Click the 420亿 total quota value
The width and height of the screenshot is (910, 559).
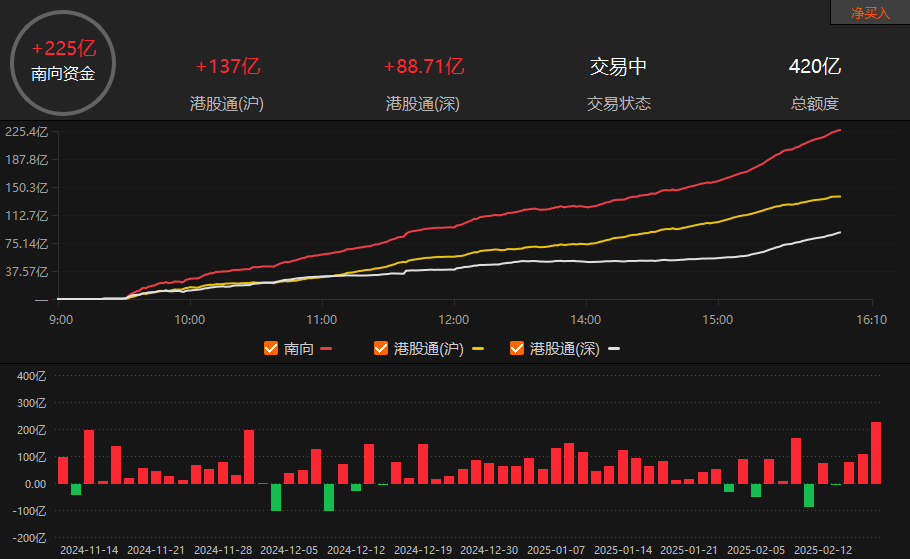(815, 66)
